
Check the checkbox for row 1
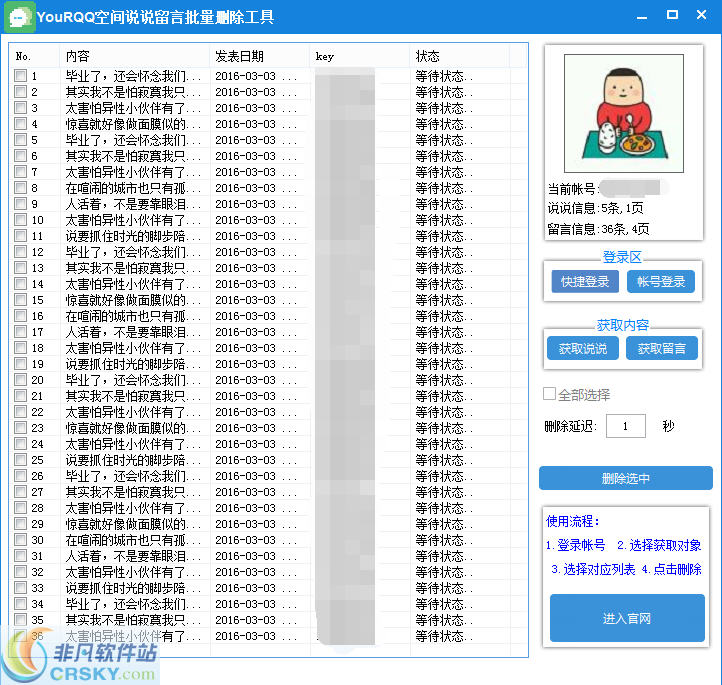(20, 75)
